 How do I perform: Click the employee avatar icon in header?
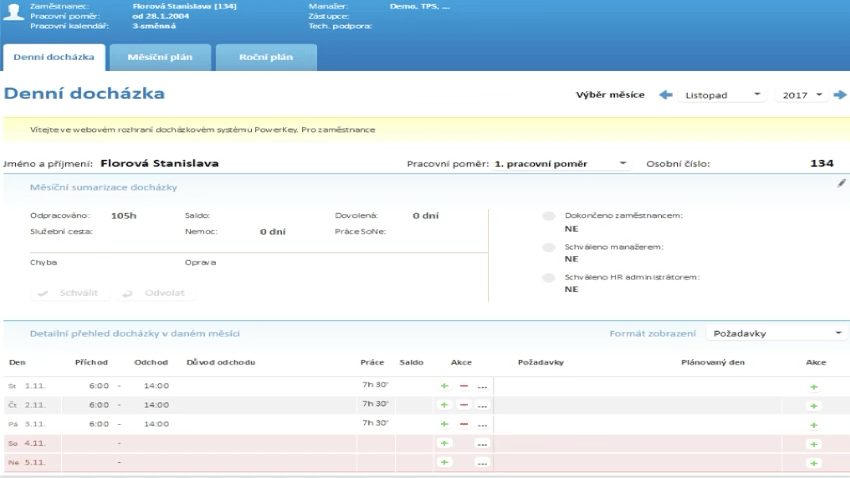13,12
